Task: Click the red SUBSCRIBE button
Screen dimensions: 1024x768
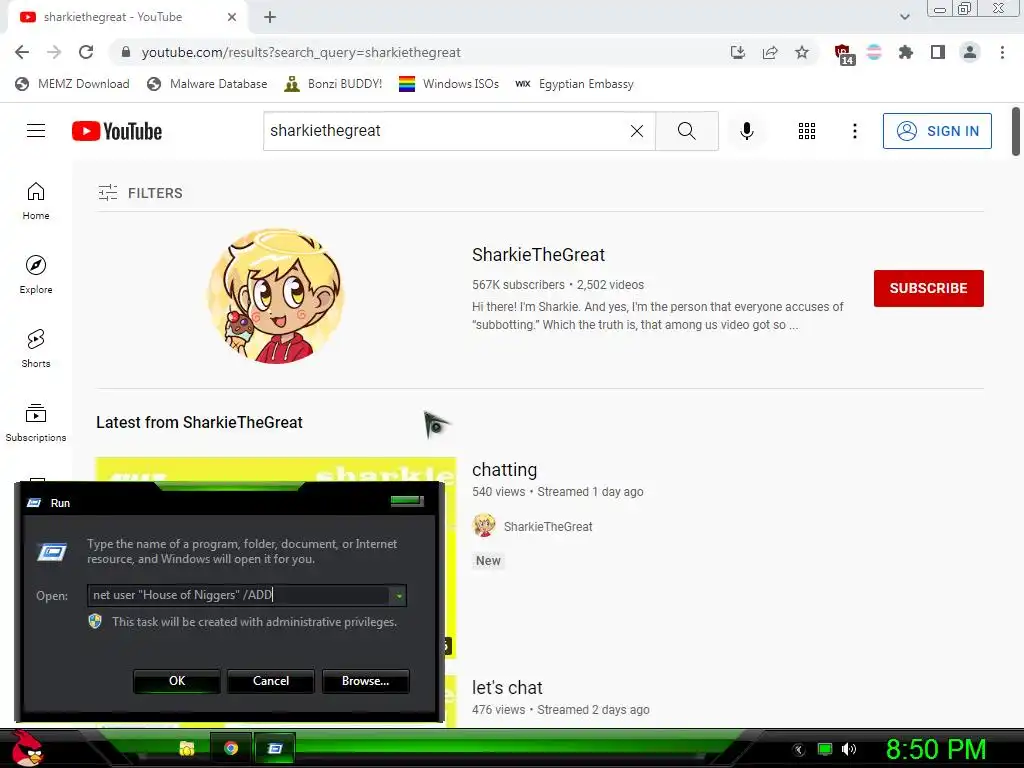Action: coord(929,288)
